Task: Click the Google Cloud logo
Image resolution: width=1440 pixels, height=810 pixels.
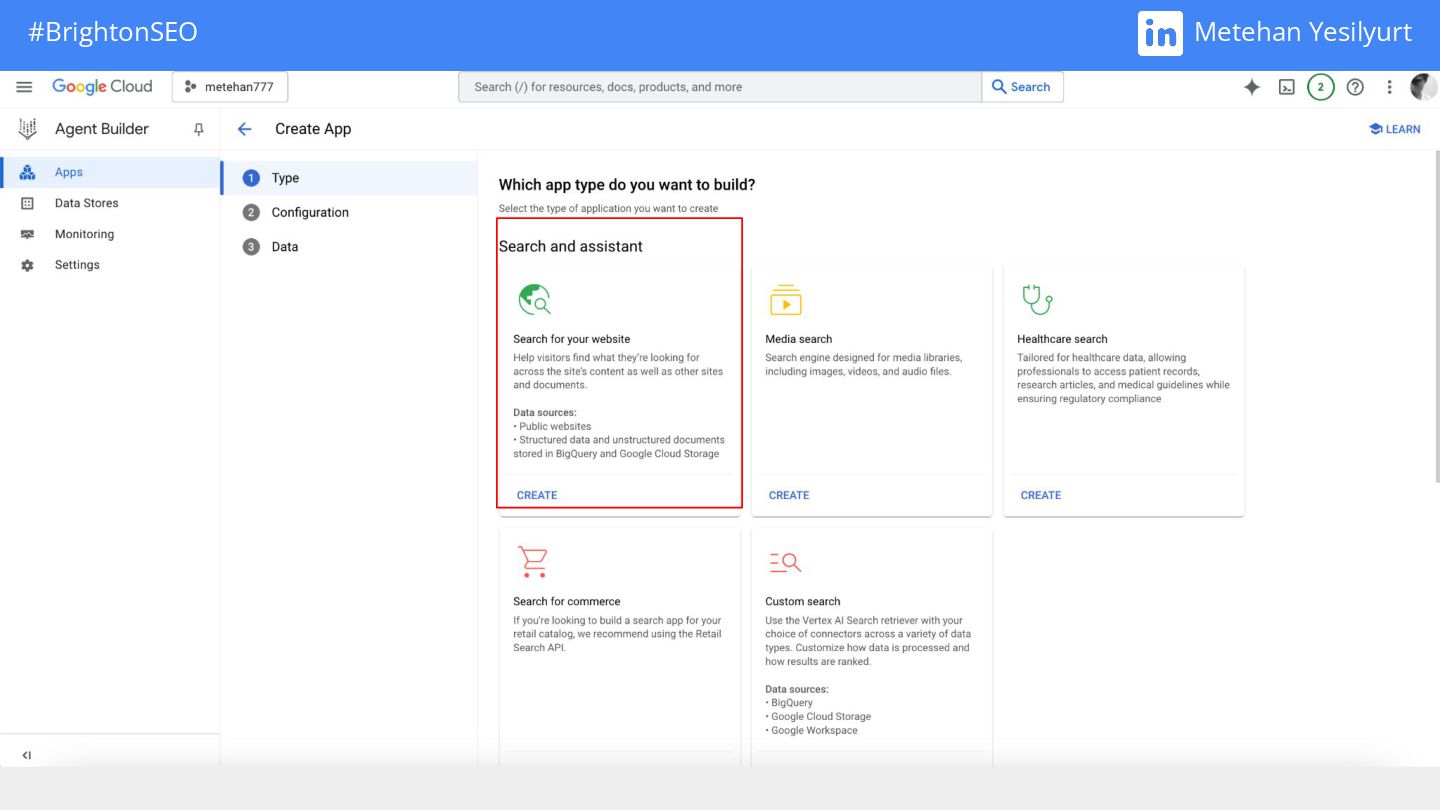Action: 102,87
